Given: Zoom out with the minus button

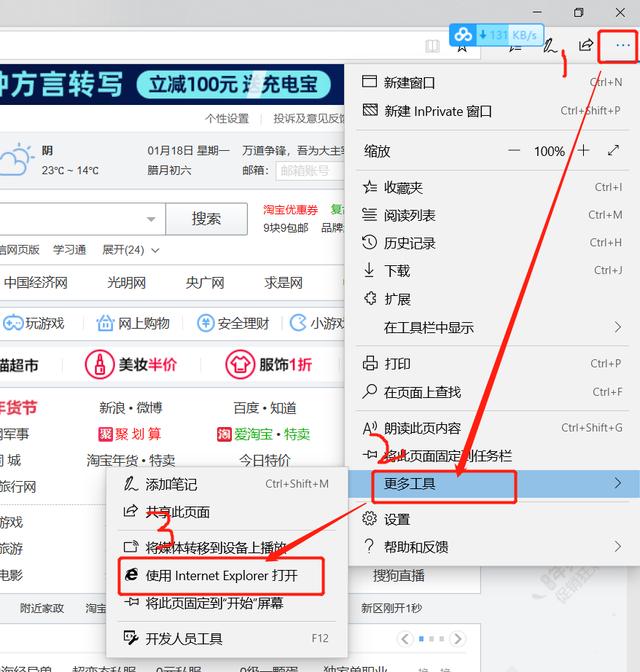Looking at the screenshot, I should point(514,150).
